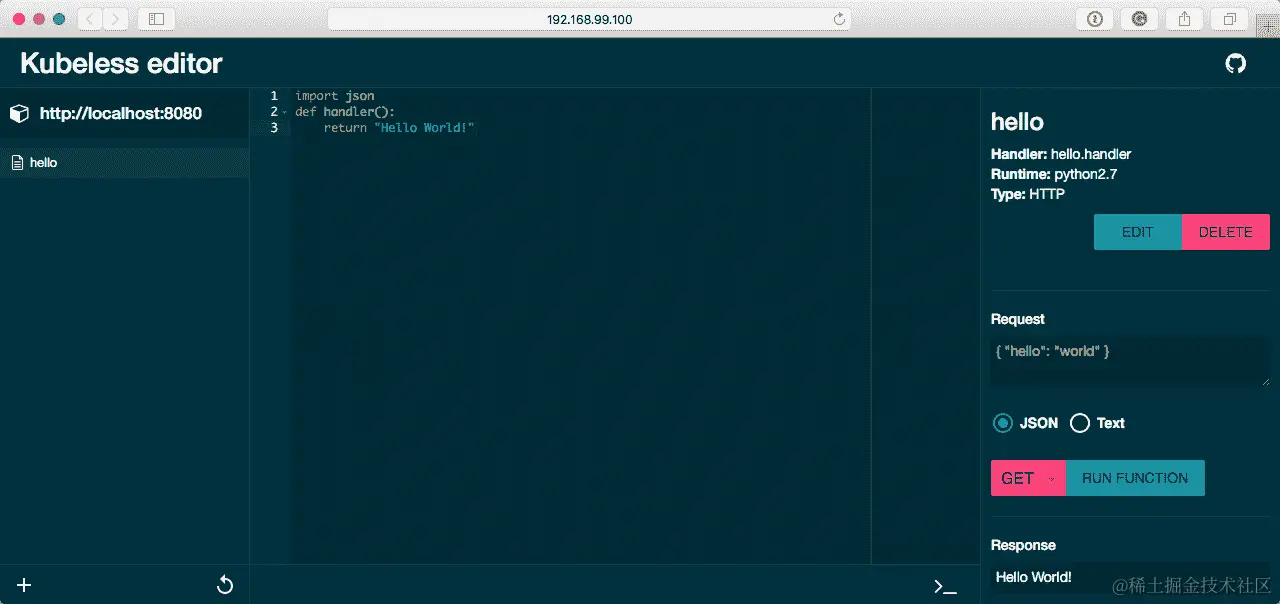
Task: Select JSON request format radio
Action: pyautogui.click(x=1002, y=423)
